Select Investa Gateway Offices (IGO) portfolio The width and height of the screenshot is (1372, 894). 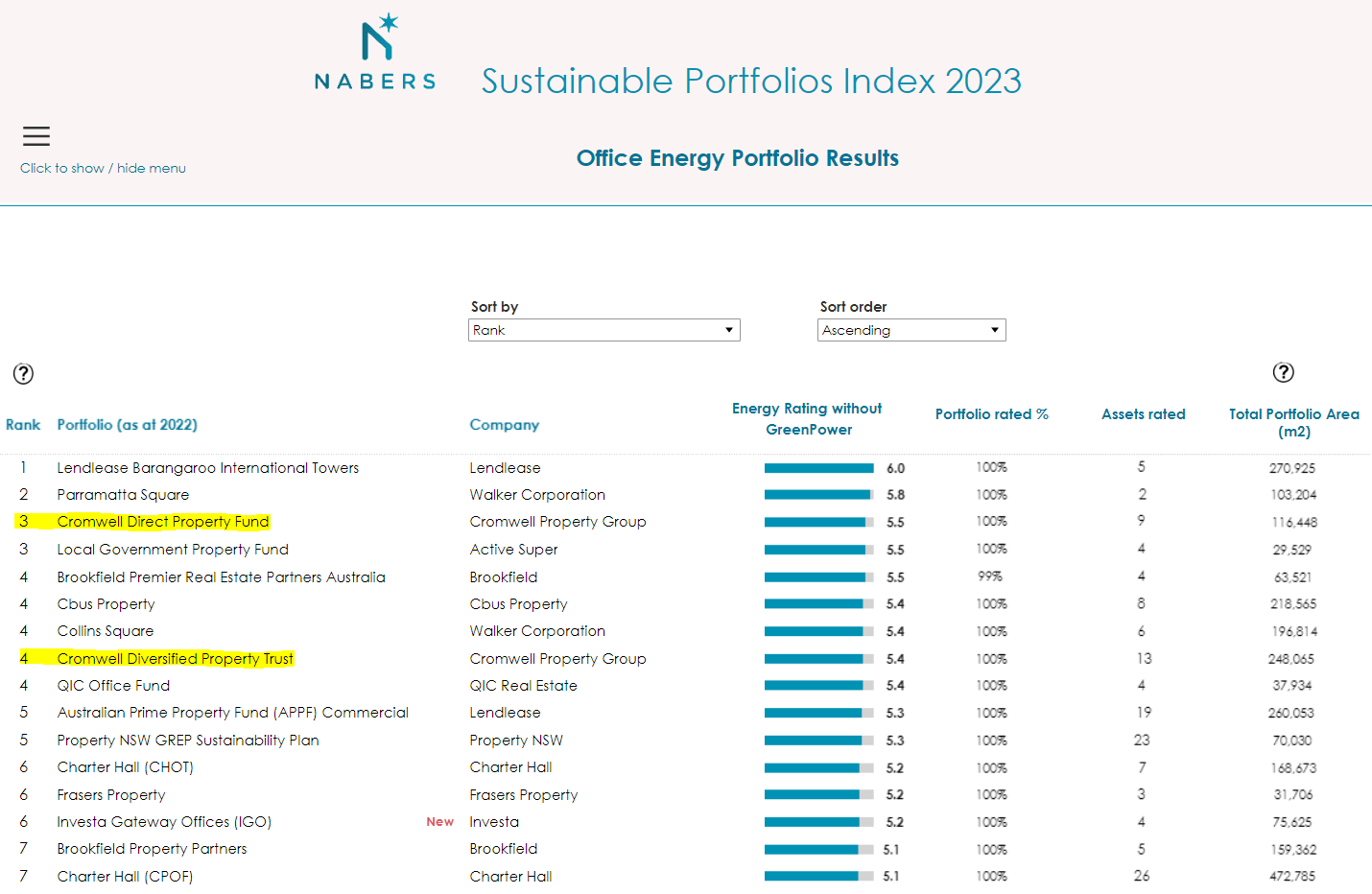coord(164,822)
